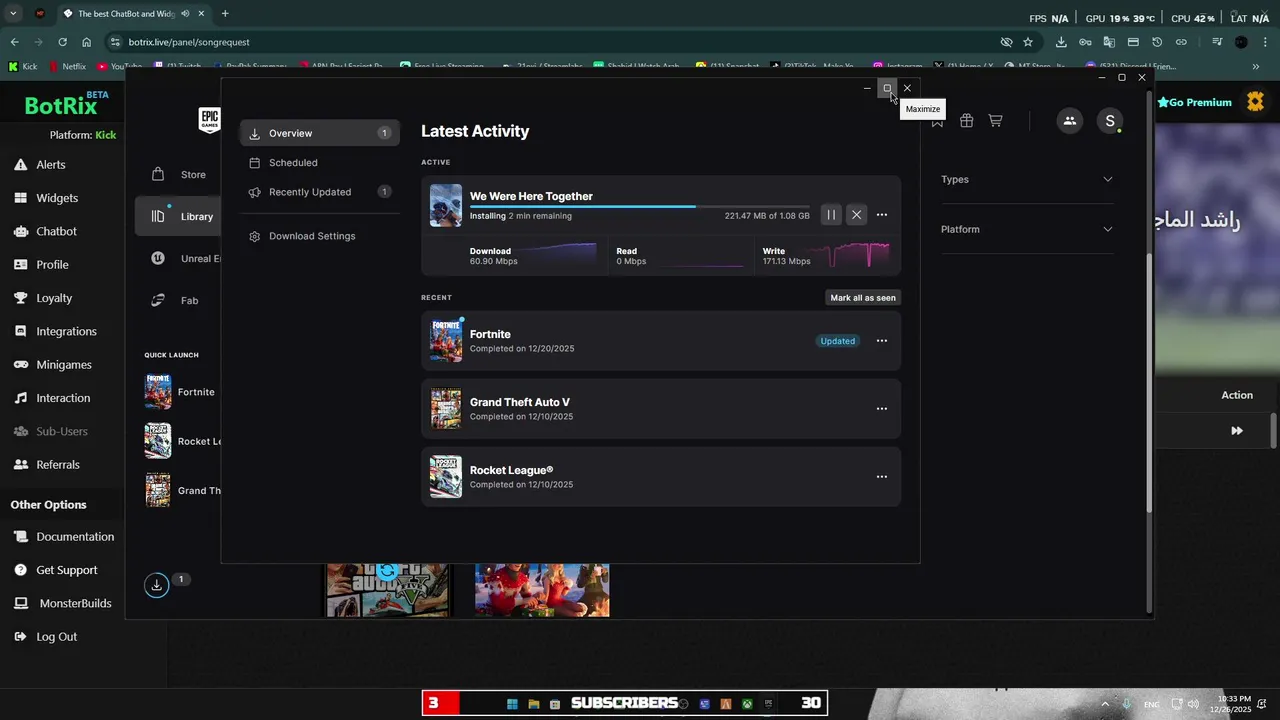Image resolution: width=1280 pixels, height=720 pixels.
Task: Open more options for Fortnite in Recent
Action: click(x=881, y=341)
